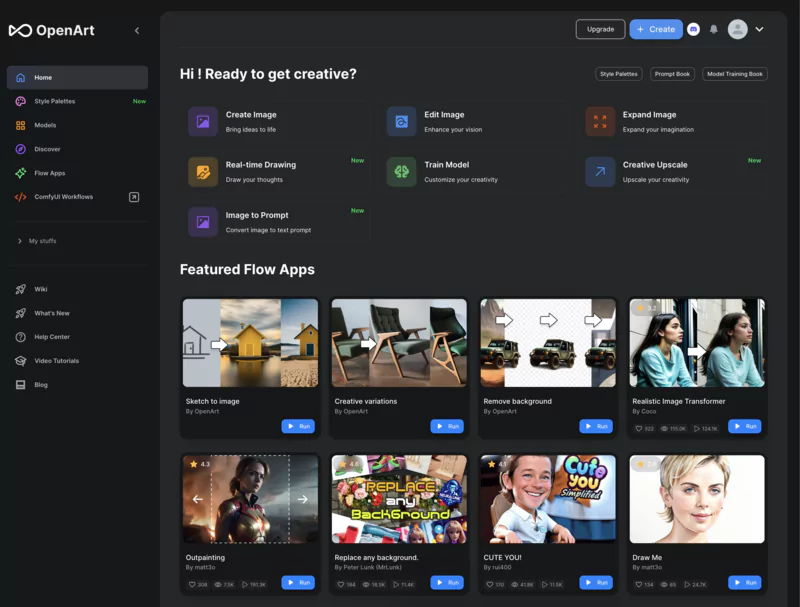Run the Outpainting app
Viewport: 800px width, 607px height.
tap(298, 583)
